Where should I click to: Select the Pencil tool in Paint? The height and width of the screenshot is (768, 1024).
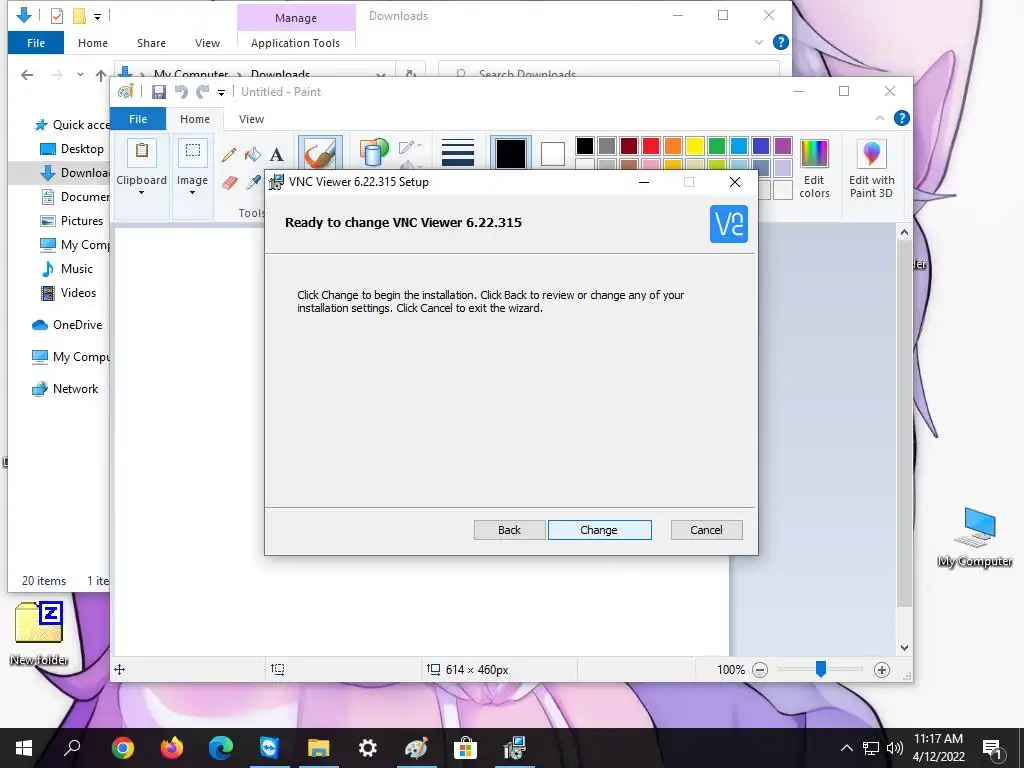click(229, 155)
